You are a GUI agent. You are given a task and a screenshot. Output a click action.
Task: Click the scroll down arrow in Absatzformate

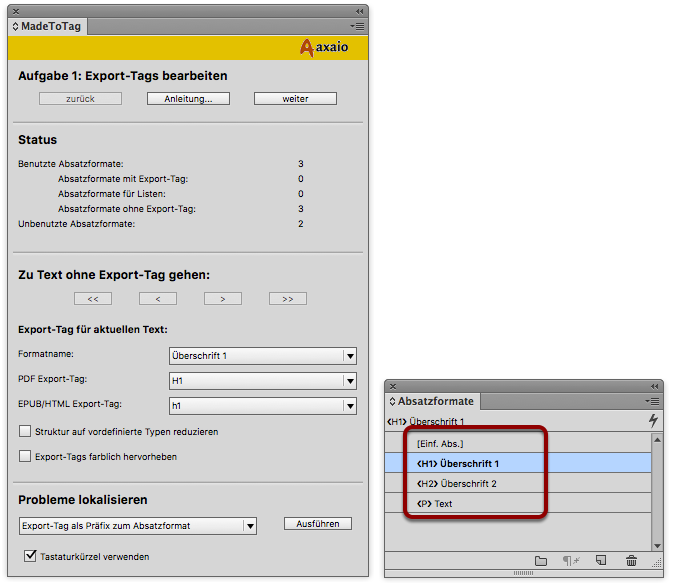(x=657, y=546)
